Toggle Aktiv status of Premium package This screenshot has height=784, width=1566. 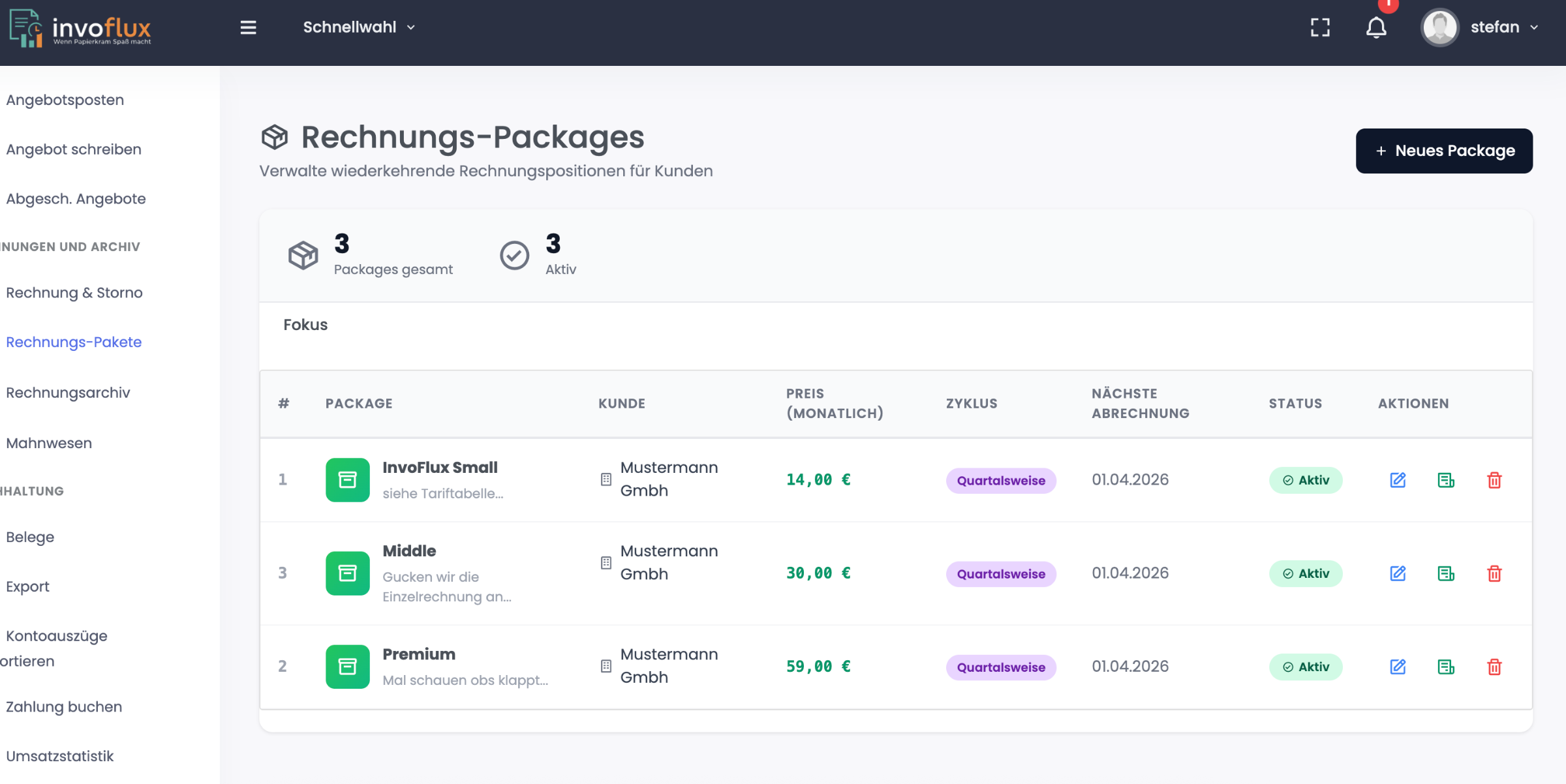pyautogui.click(x=1305, y=667)
